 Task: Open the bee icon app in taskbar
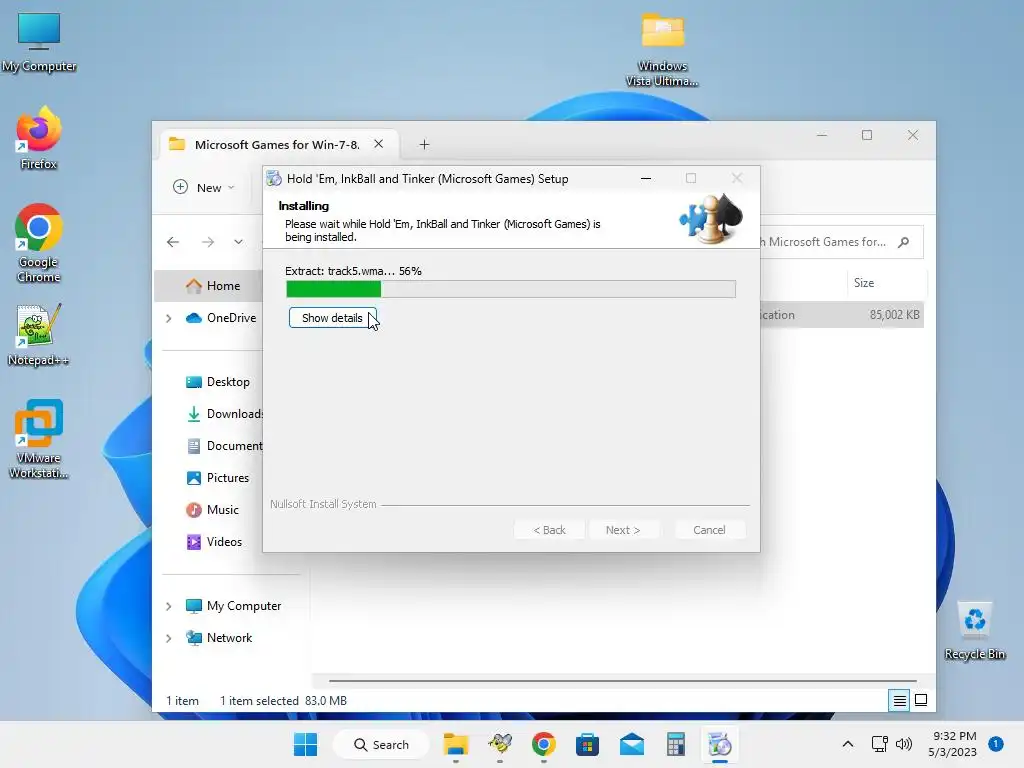click(500, 744)
